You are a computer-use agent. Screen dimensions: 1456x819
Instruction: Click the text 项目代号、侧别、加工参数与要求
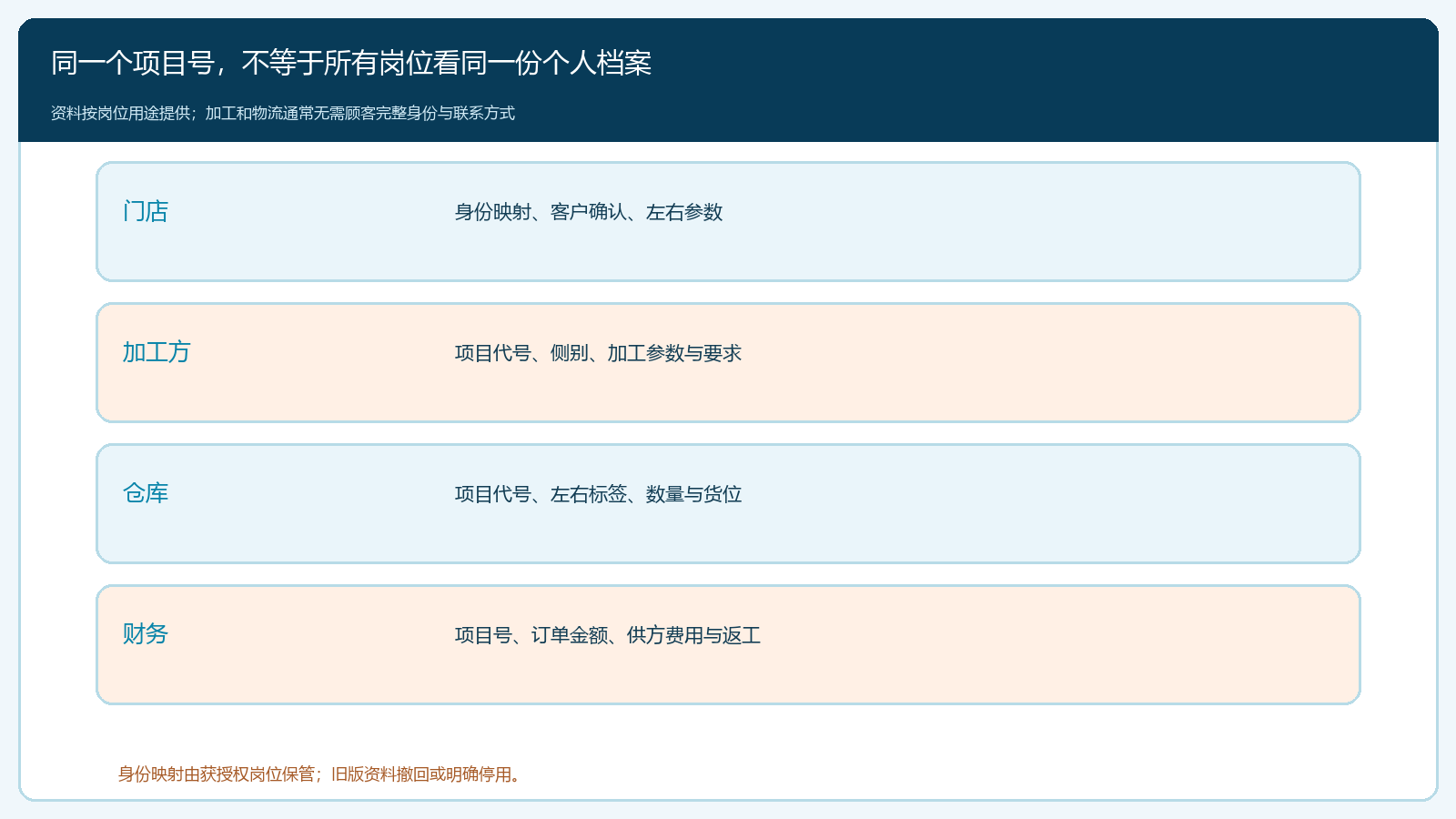tap(599, 353)
